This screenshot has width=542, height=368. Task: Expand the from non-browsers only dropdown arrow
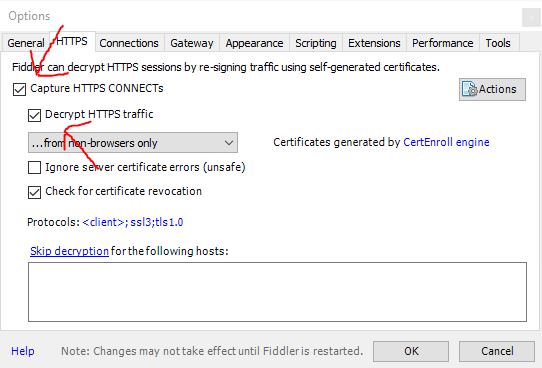coord(228,143)
